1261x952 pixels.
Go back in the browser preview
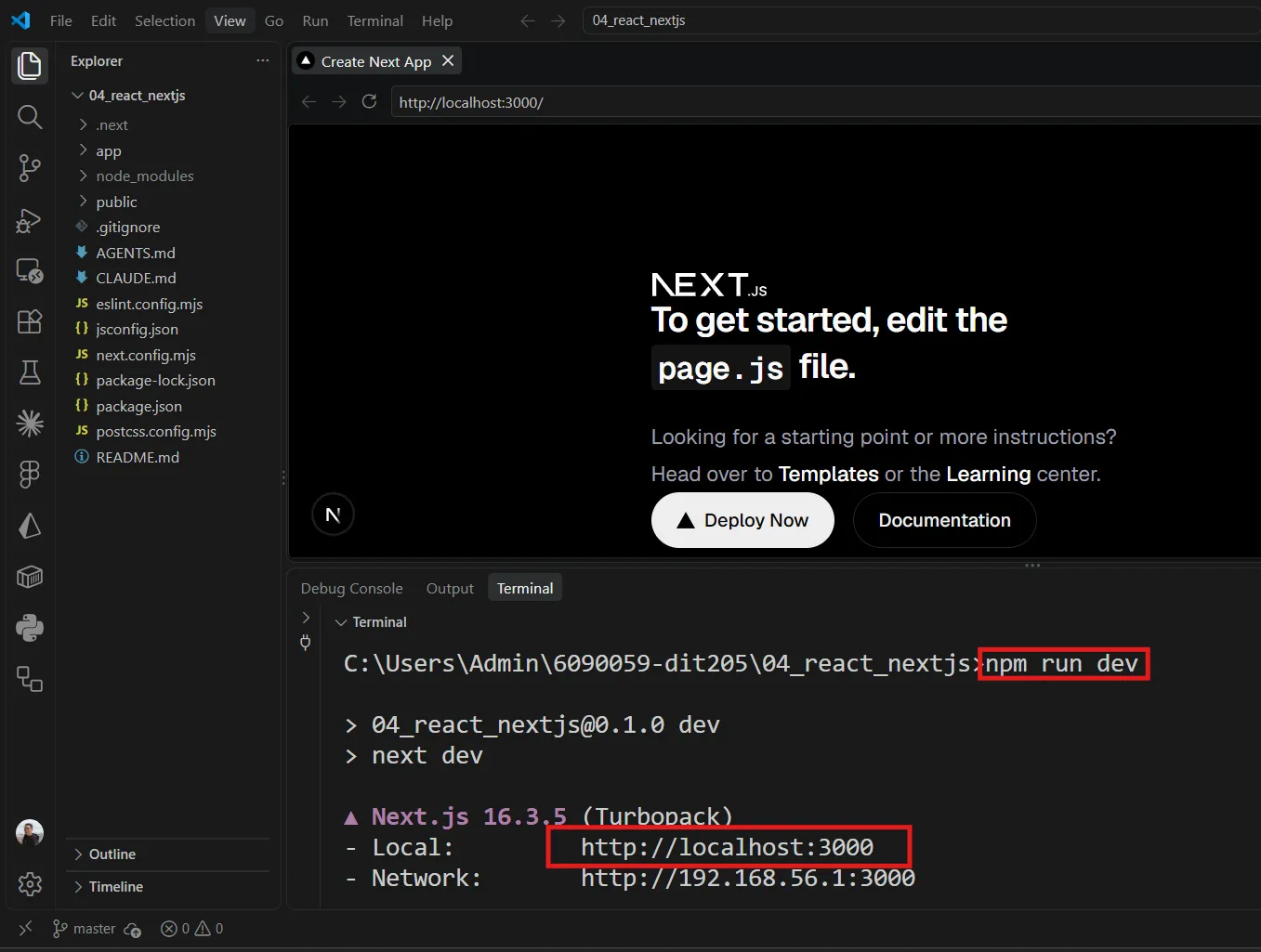pyautogui.click(x=309, y=101)
